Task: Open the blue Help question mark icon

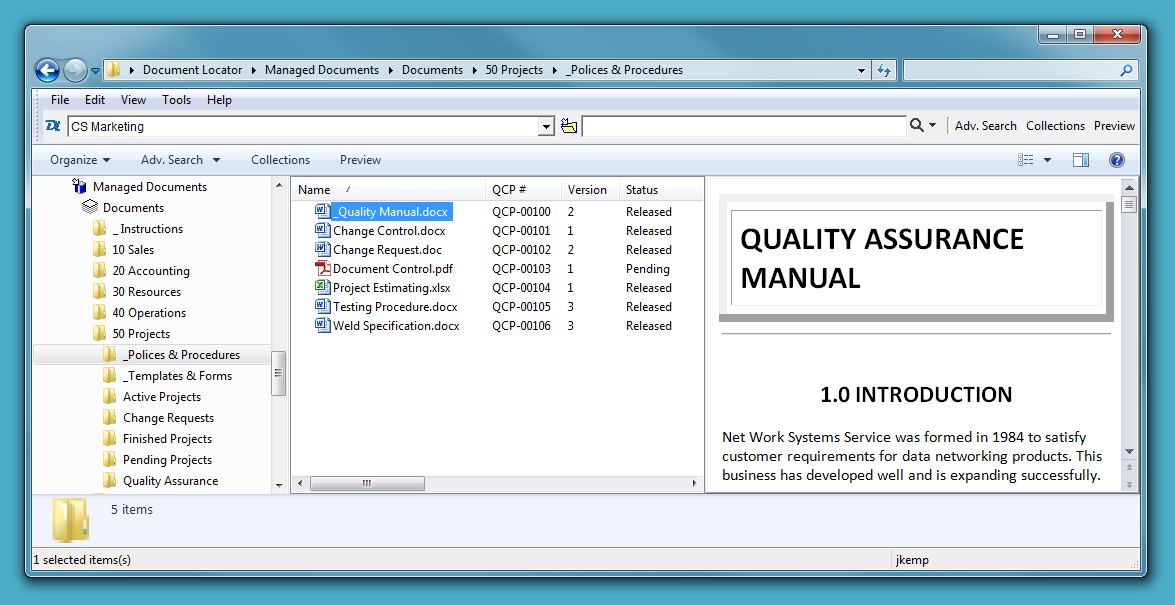Action: coord(1117,160)
